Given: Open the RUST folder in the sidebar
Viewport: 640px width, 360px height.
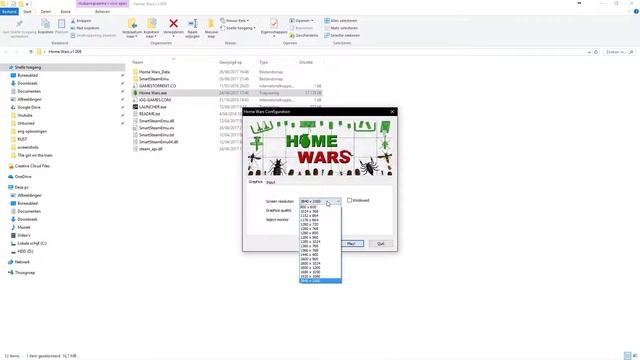Looking at the screenshot, I should (x=22, y=139).
